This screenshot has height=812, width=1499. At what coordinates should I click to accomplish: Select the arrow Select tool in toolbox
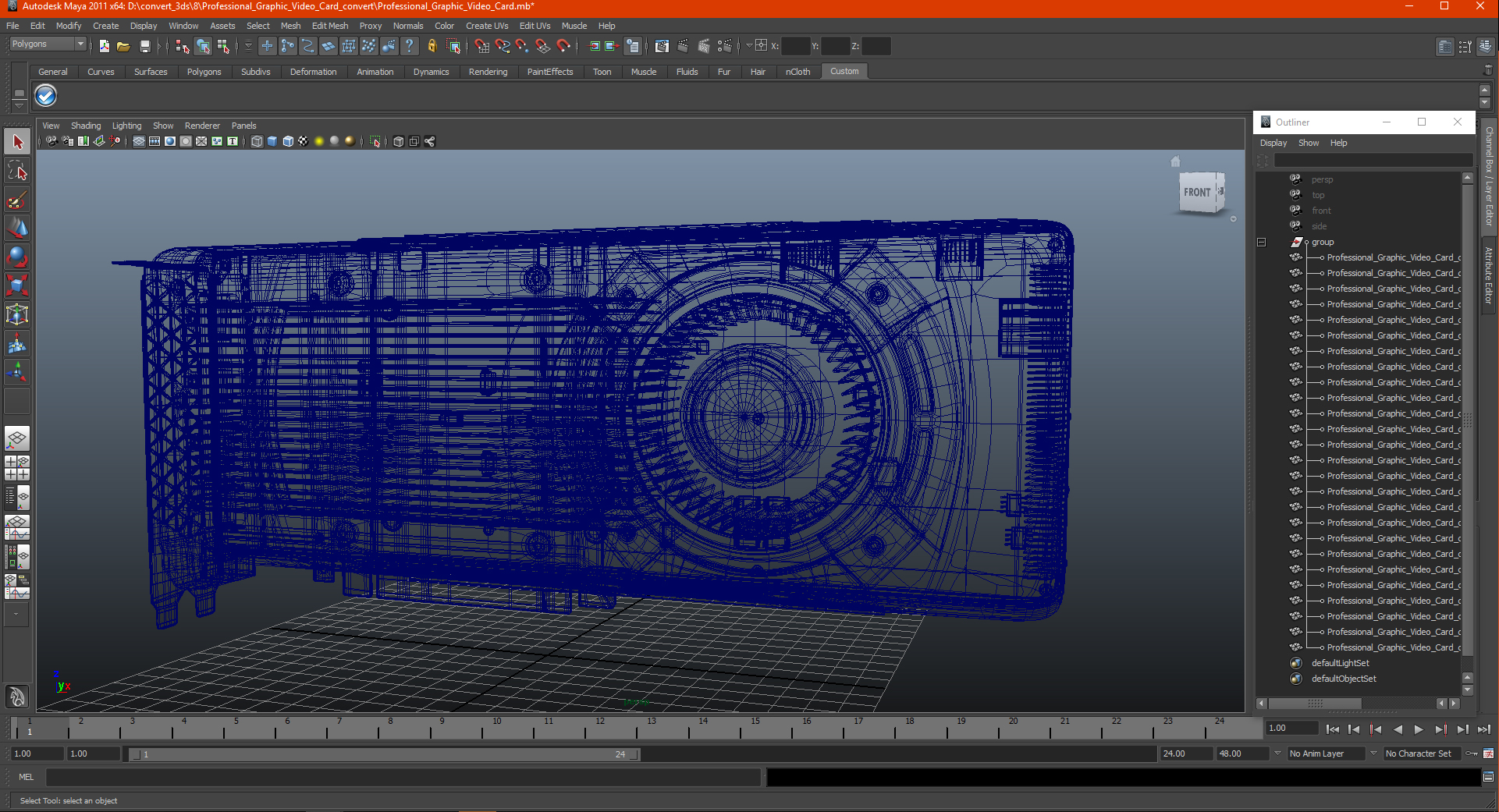coord(17,142)
